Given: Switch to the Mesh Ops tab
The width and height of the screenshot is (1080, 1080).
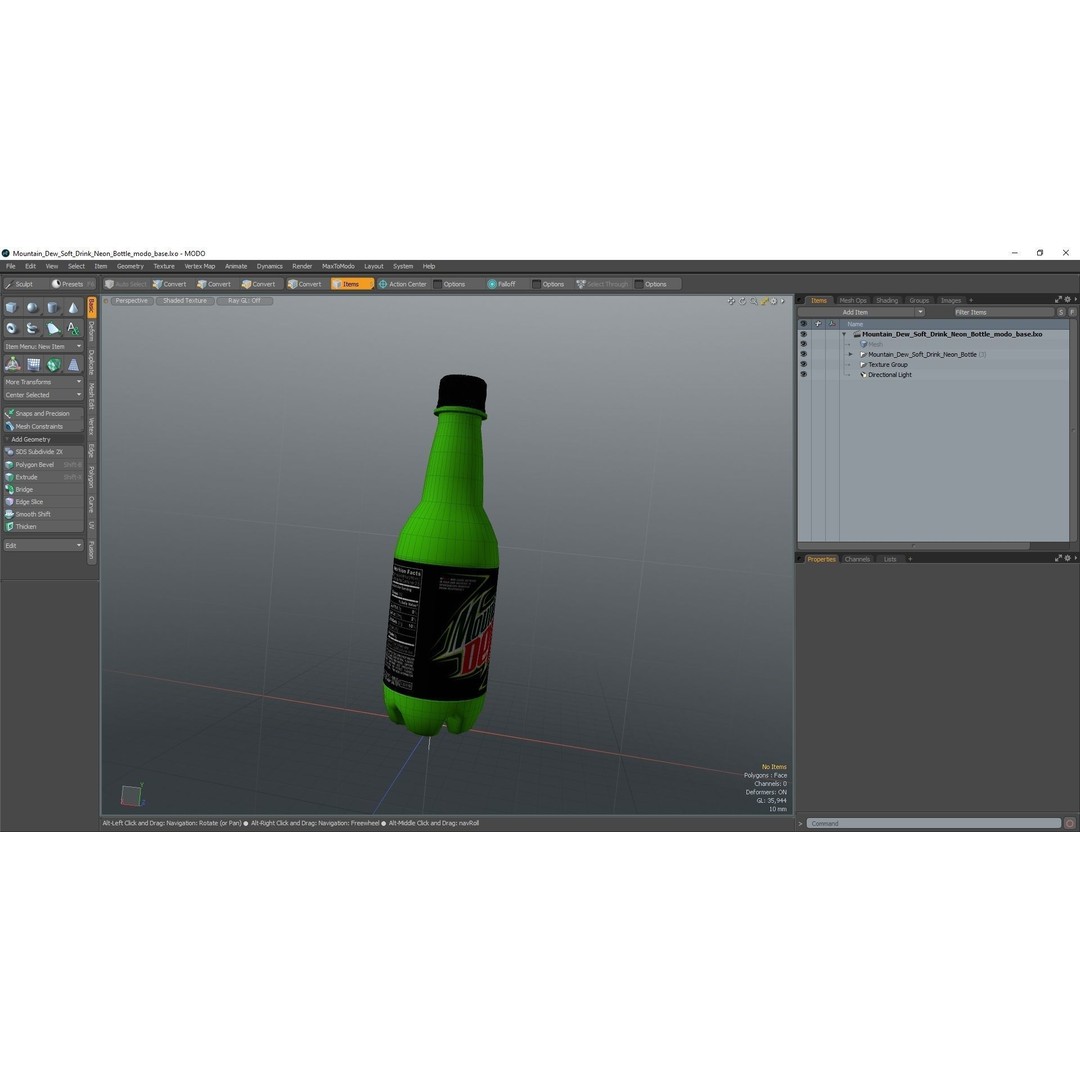Looking at the screenshot, I should (853, 300).
